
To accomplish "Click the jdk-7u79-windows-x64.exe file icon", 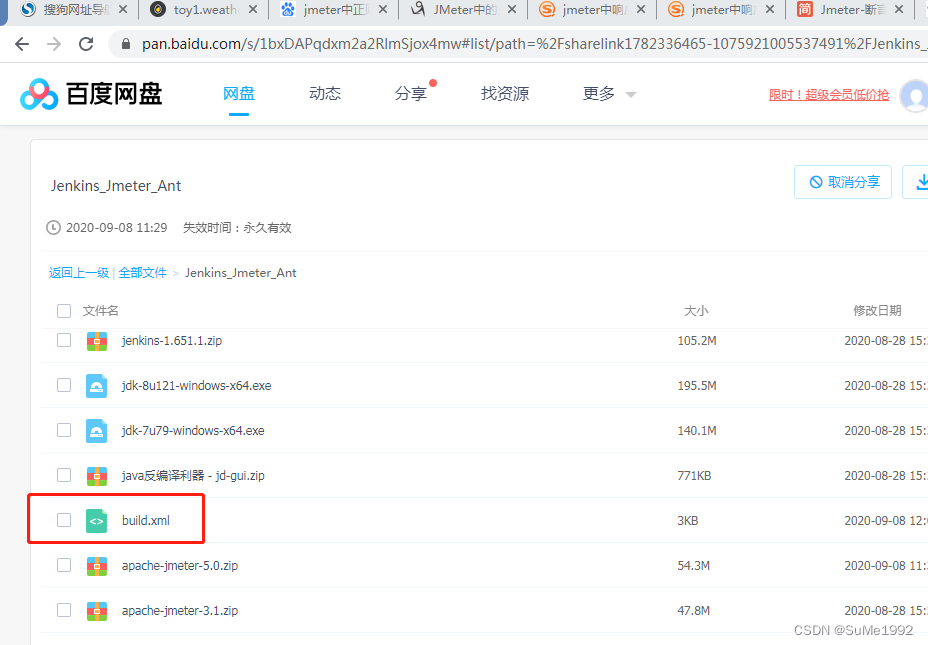I will [x=97, y=431].
